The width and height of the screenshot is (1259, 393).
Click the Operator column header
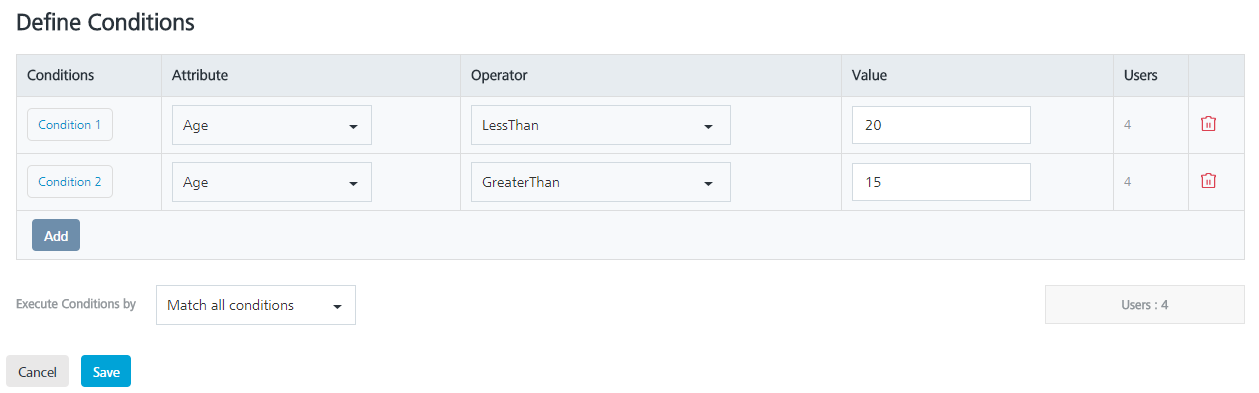coord(499,75)
